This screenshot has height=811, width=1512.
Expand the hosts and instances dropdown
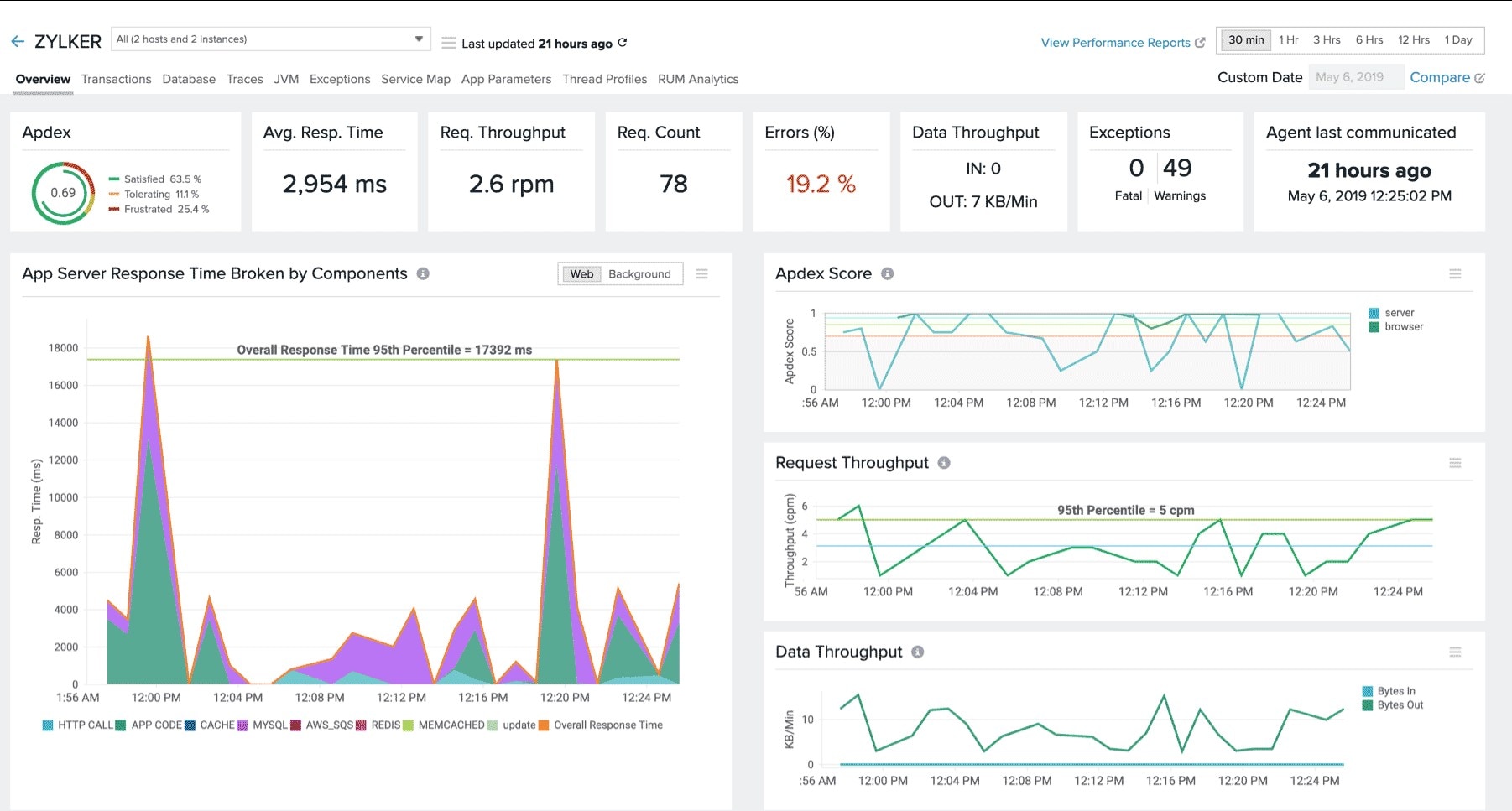[x=419, y=39]
